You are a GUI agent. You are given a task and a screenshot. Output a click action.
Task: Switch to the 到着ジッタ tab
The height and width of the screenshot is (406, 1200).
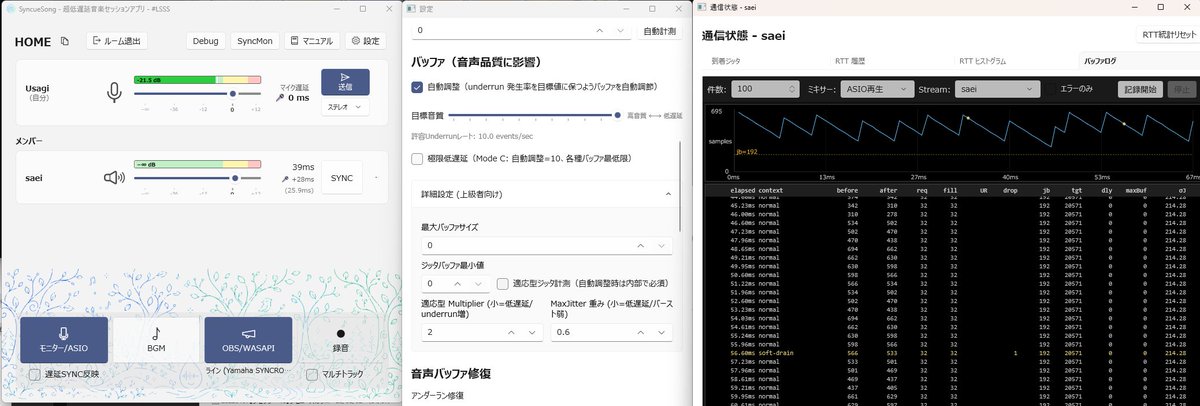(727, 60)
